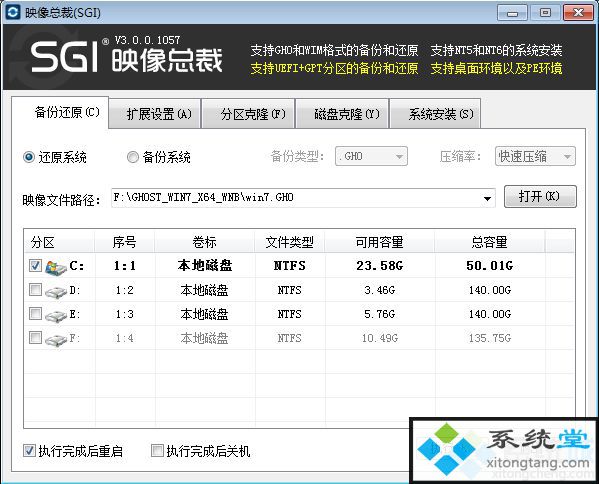This screenshot has width=599, height=484.
Task: Click 140.00G capacity in the D: row
Action: point(490,290)
